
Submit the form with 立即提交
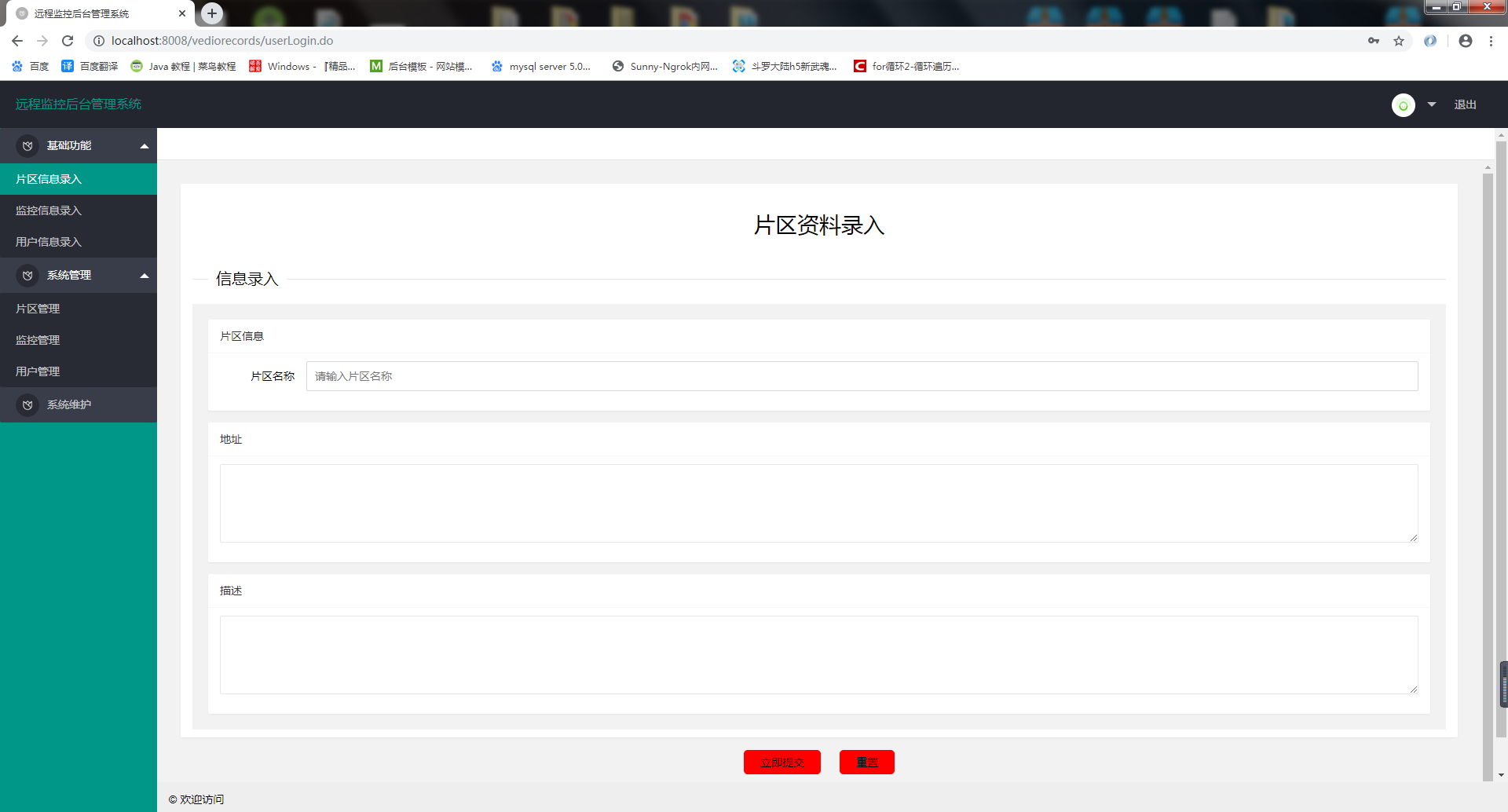tap(782, 763)
